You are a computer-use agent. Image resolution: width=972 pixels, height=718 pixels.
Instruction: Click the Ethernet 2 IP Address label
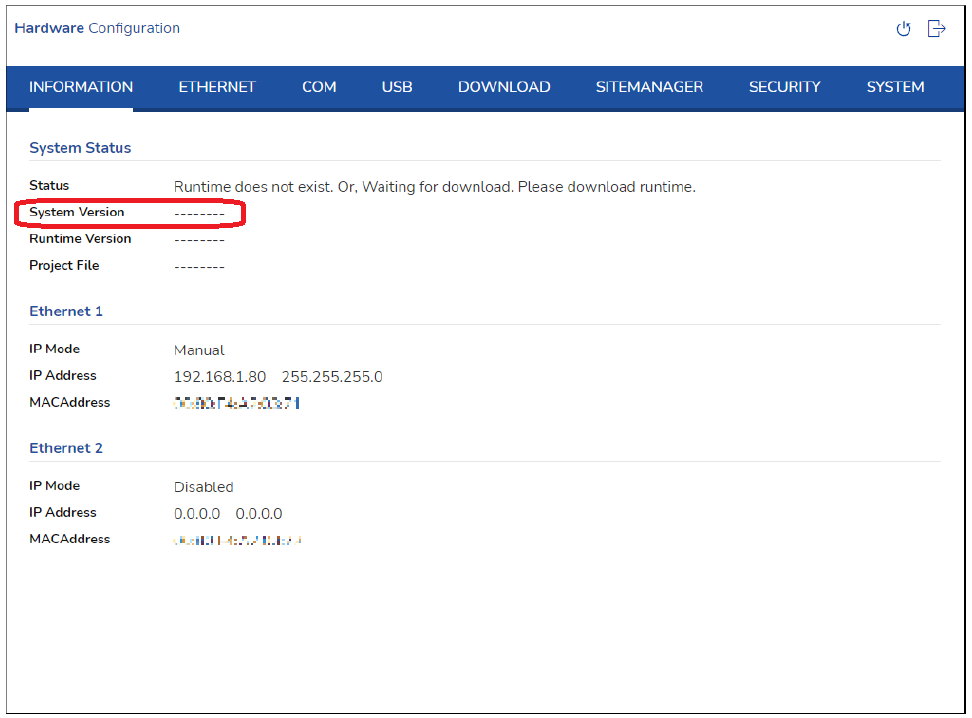coord(63,513)
